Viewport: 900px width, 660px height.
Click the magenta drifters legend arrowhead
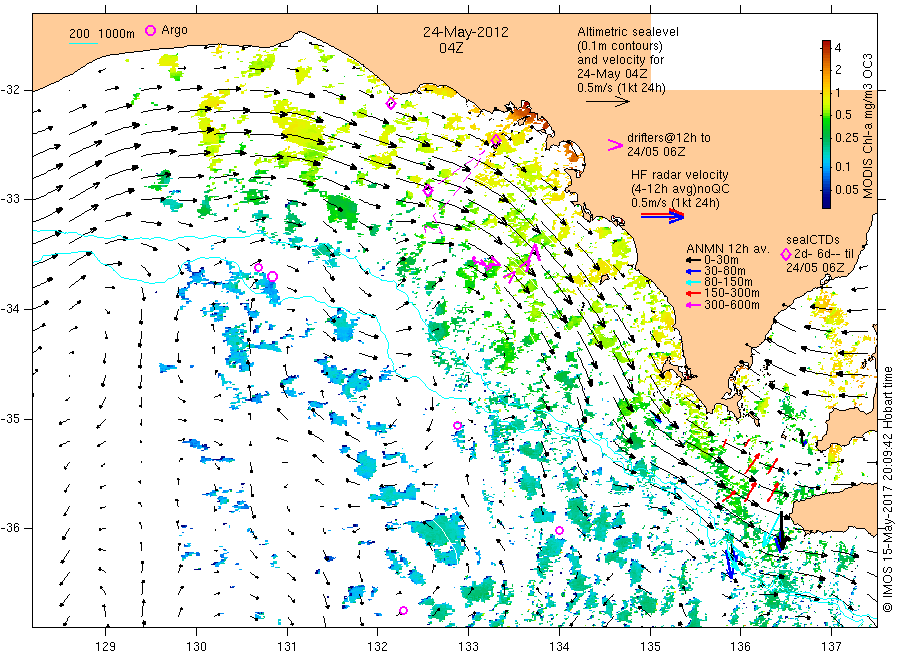[x=615, y=145]
